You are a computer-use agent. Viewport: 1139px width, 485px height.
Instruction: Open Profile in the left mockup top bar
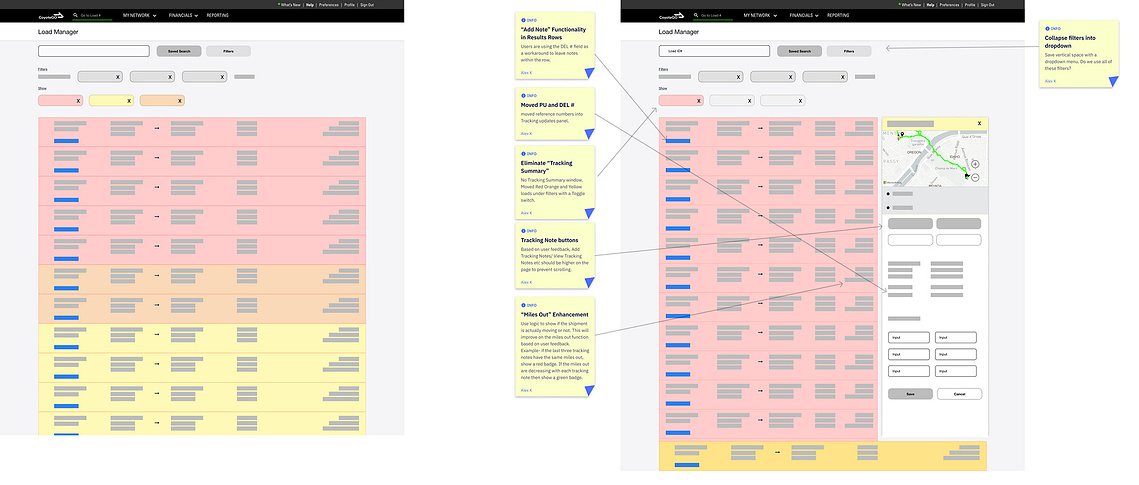coord(349,4)
